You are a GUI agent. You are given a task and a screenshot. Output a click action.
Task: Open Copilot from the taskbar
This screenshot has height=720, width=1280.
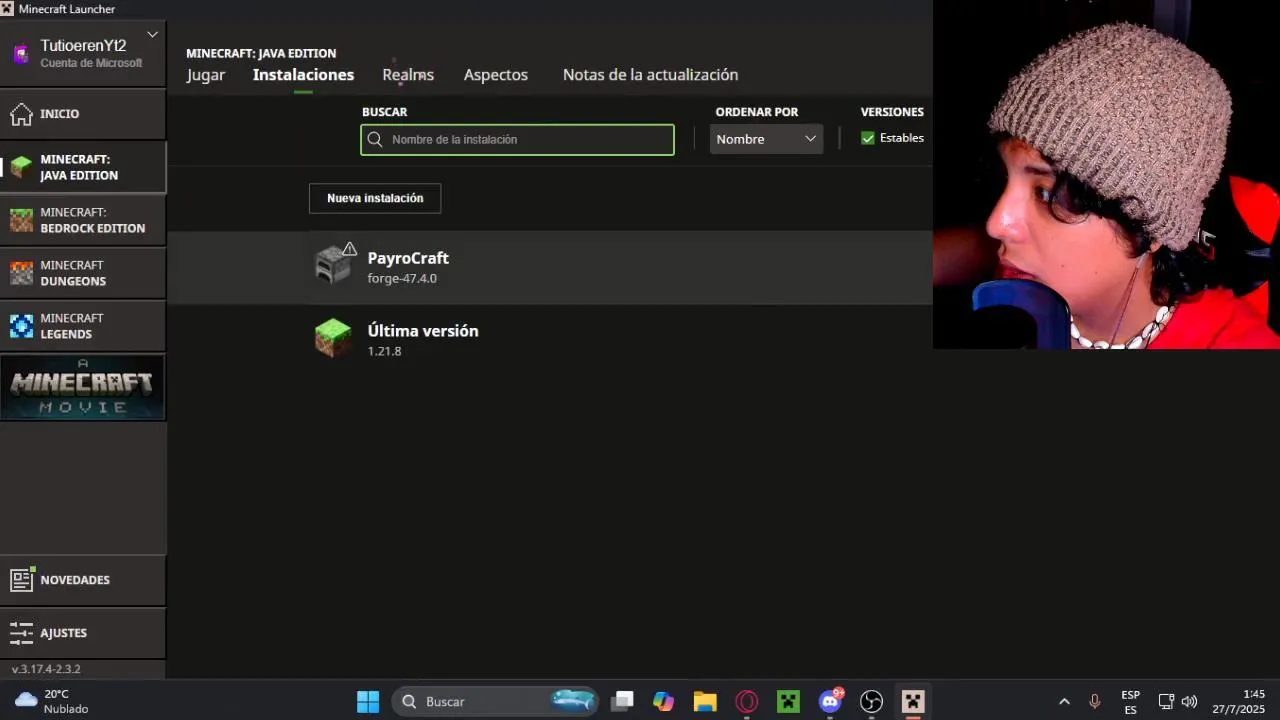pyautogui.click(x=664, y=702)
